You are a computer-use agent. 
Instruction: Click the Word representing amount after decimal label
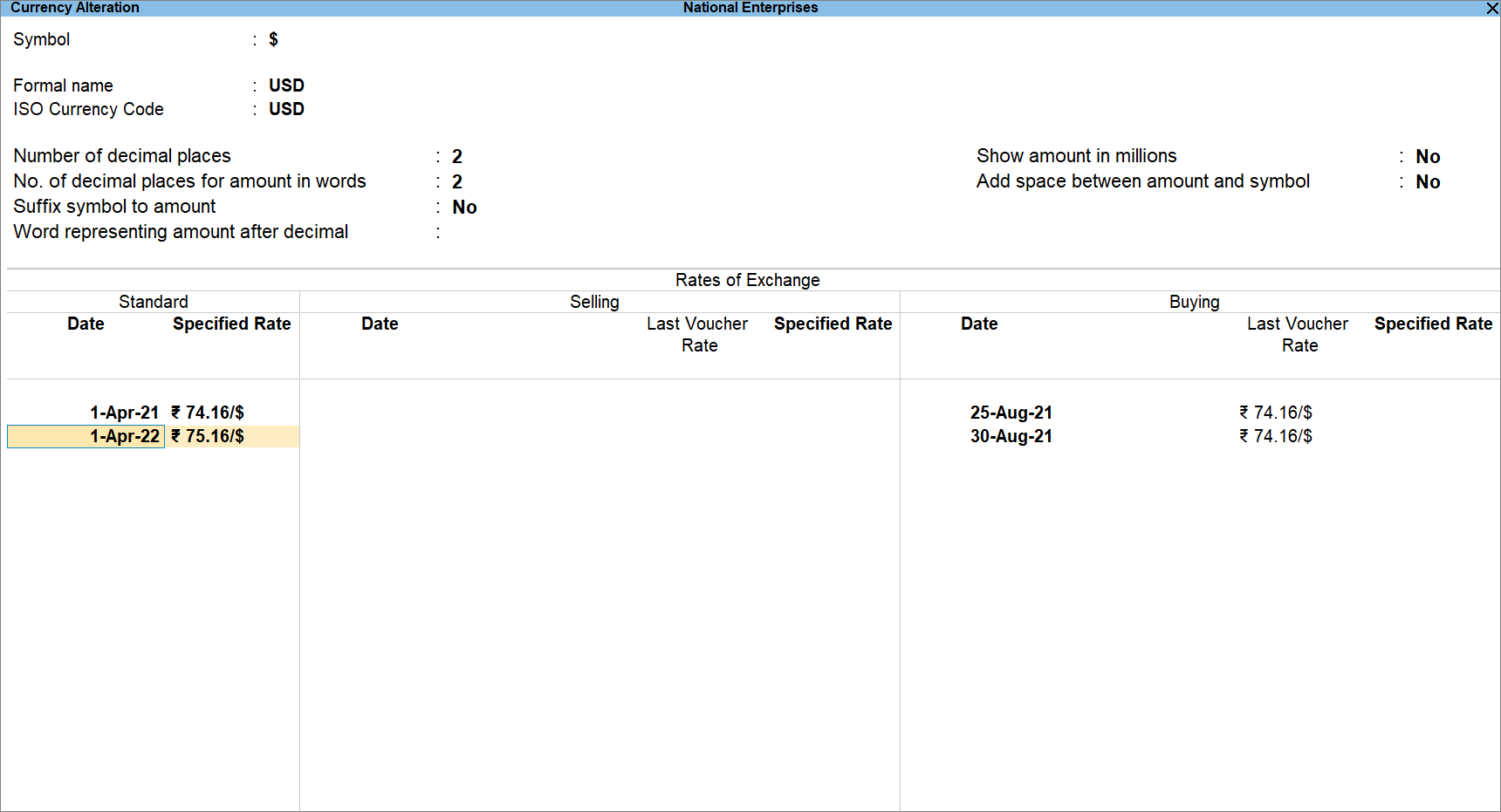(181, 232)
